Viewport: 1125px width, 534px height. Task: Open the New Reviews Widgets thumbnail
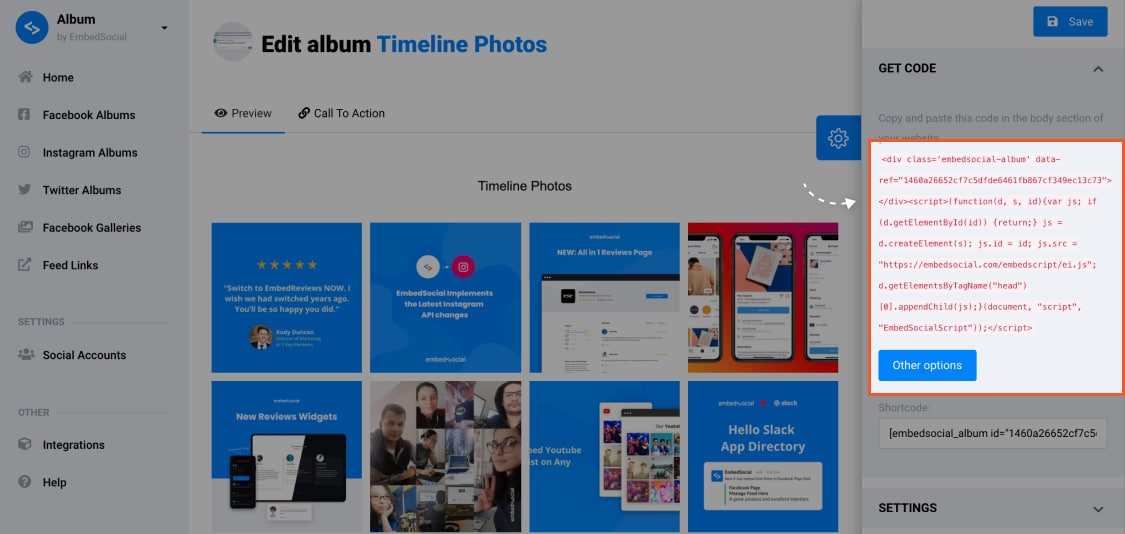[287, 456]
